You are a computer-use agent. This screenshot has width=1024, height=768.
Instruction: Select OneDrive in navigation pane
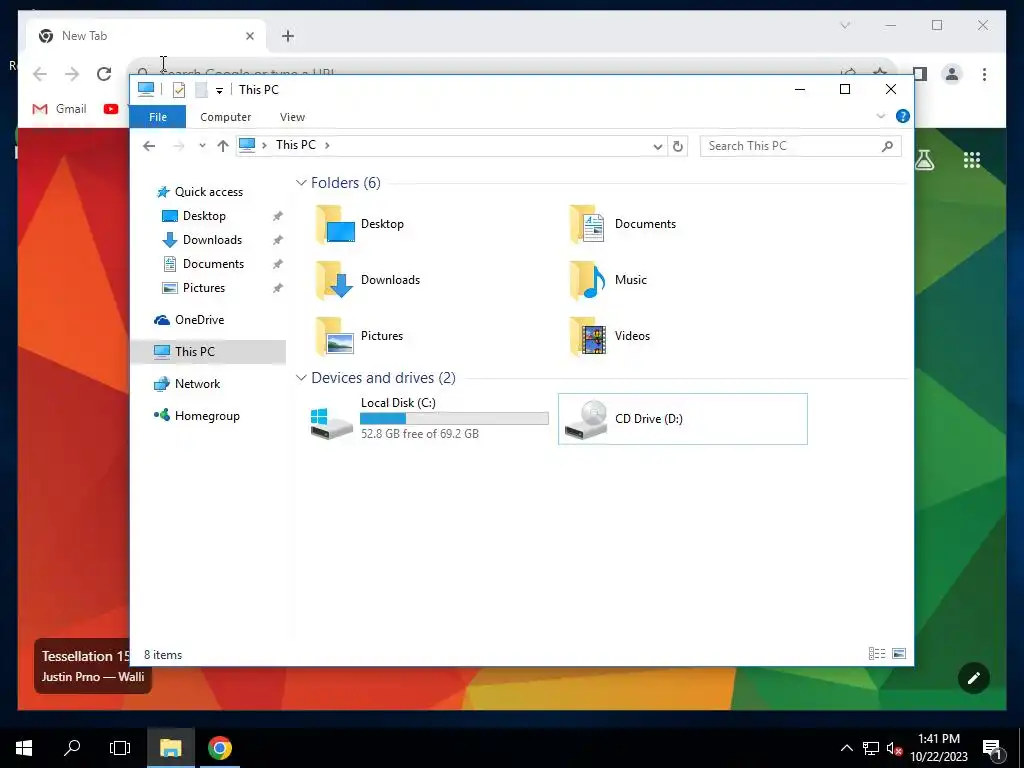click(x=199, y=320)
